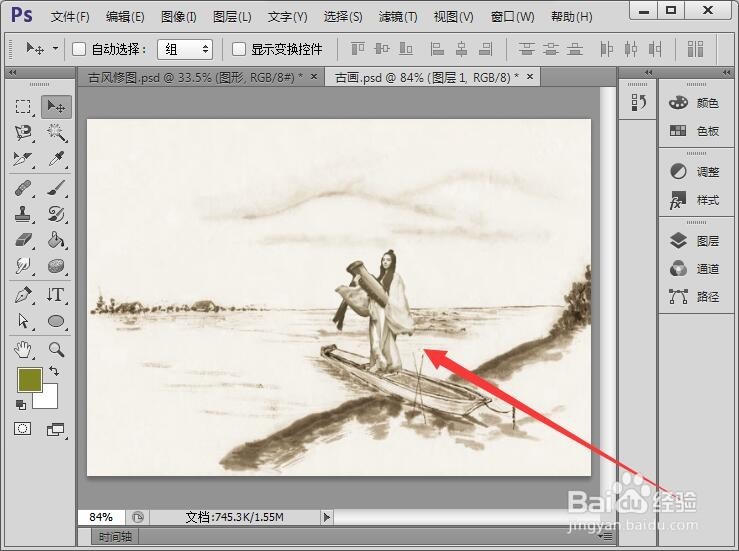
Task: Open the 路径 panel
Action: (695, 296)
